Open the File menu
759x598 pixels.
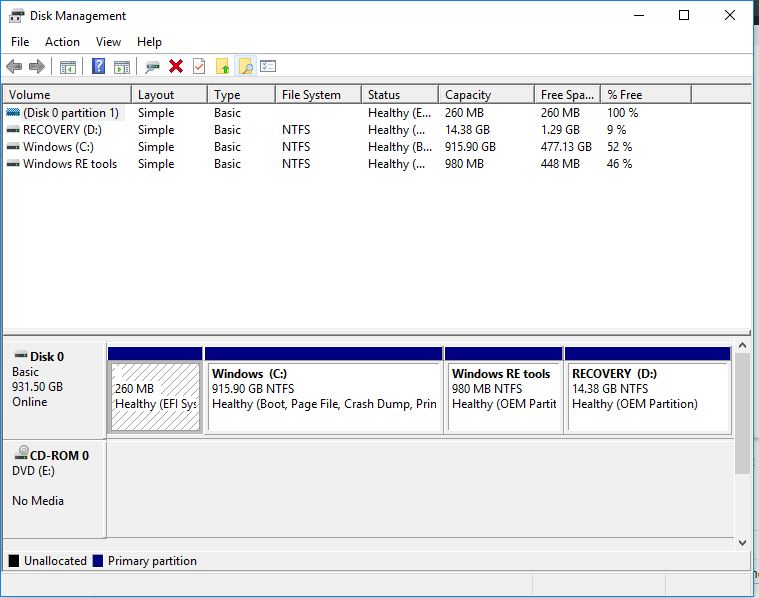20,42
